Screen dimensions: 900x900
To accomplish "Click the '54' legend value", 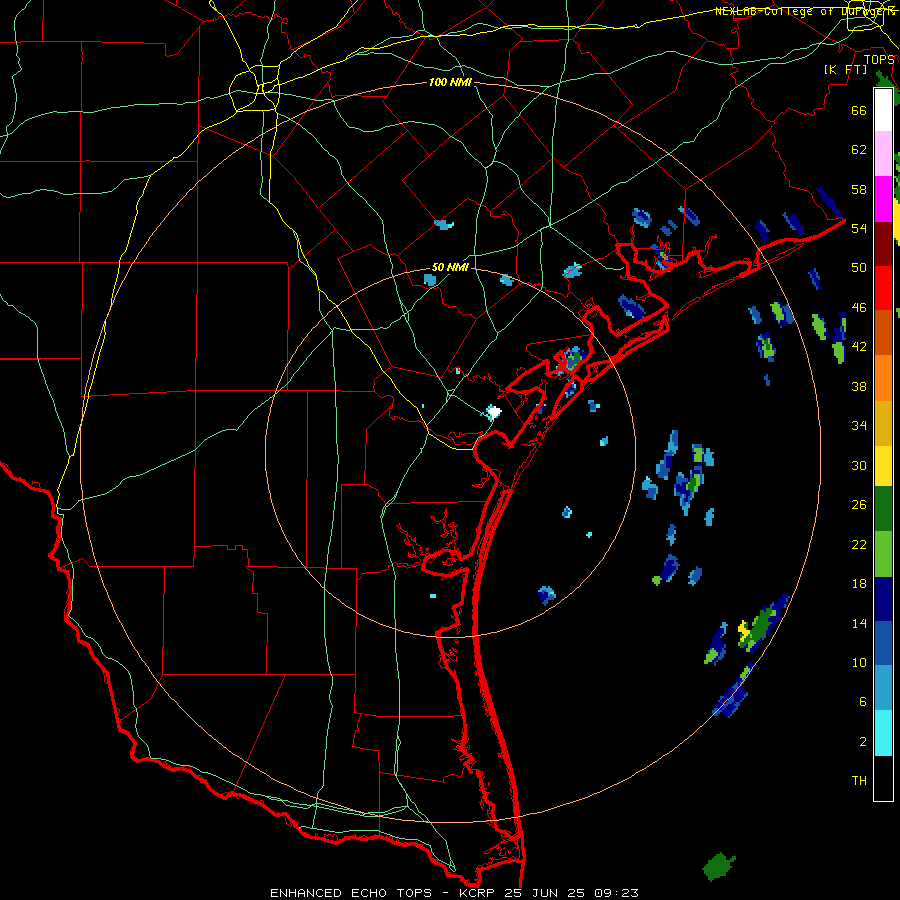I will click(859, 228).
